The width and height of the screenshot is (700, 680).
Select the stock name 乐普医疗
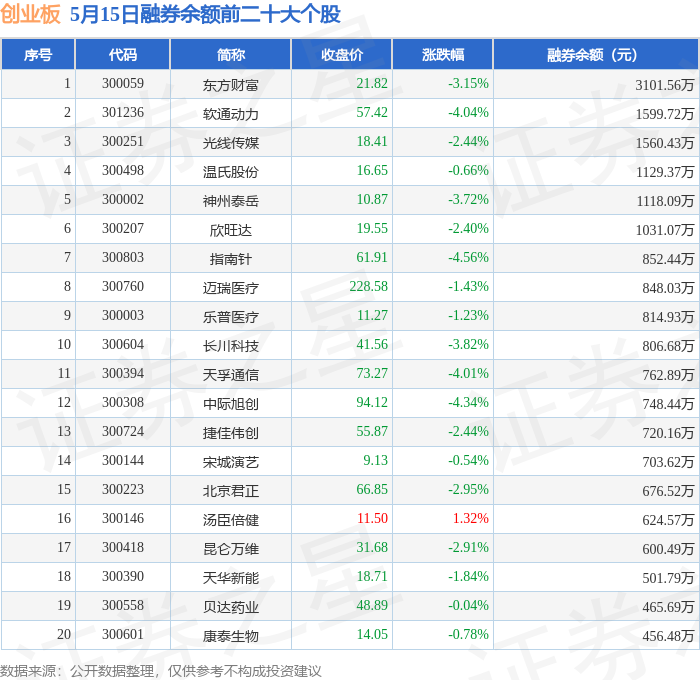pyautogui.click(x=231, y=317)
